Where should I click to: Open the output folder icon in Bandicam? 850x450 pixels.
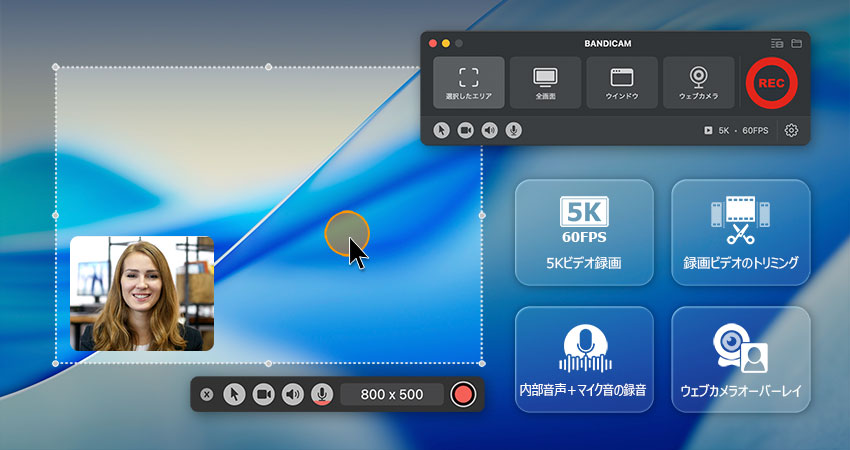point(797,43)
